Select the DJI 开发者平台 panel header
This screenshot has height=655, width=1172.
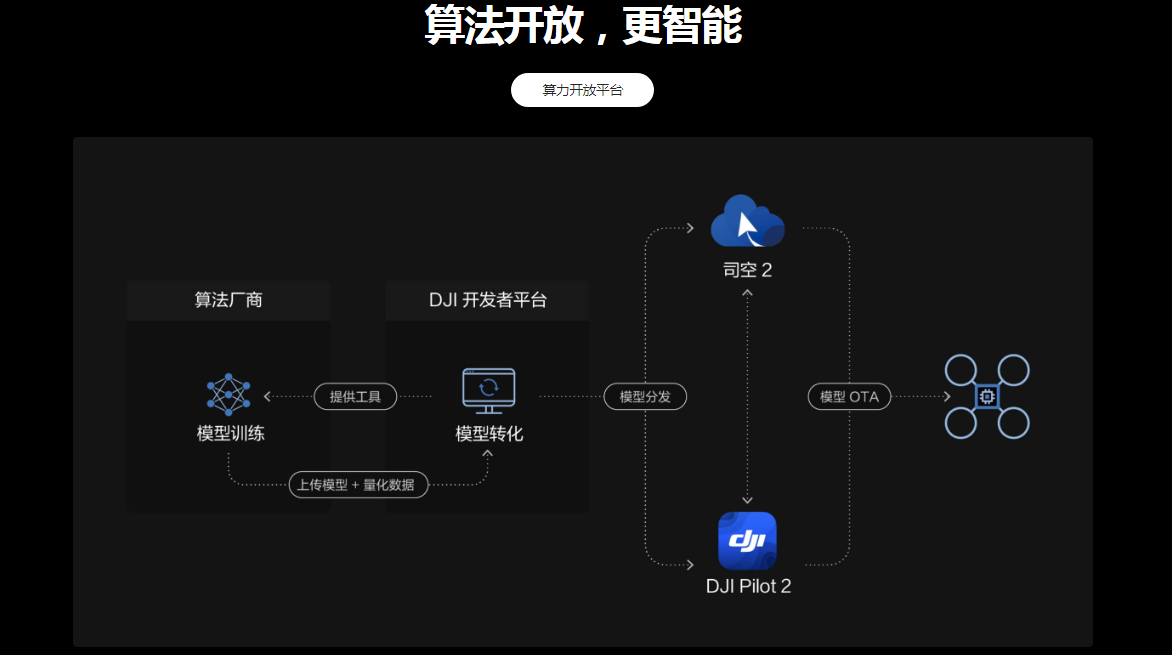point(487,300)
